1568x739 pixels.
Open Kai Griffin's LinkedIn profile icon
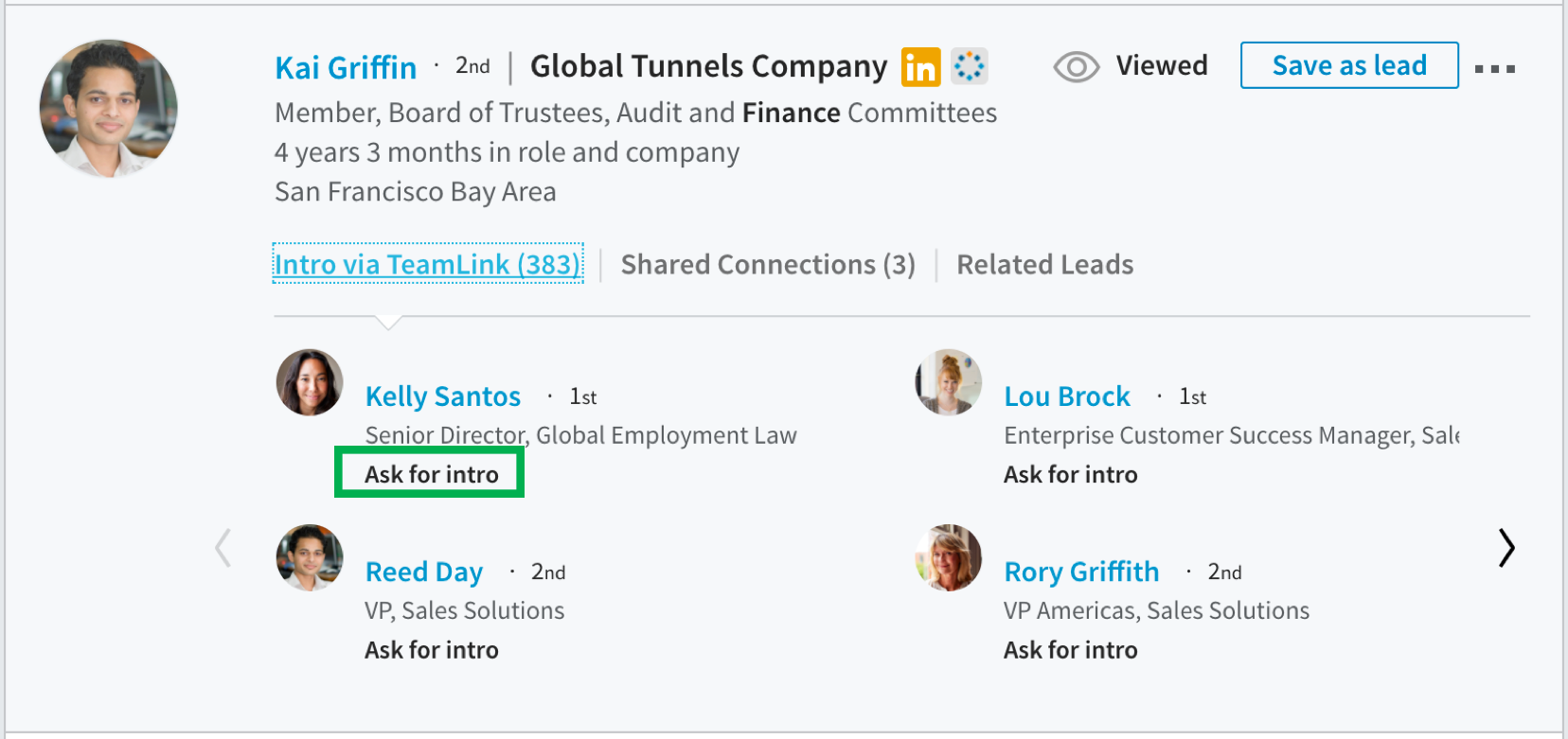(920, 67)
